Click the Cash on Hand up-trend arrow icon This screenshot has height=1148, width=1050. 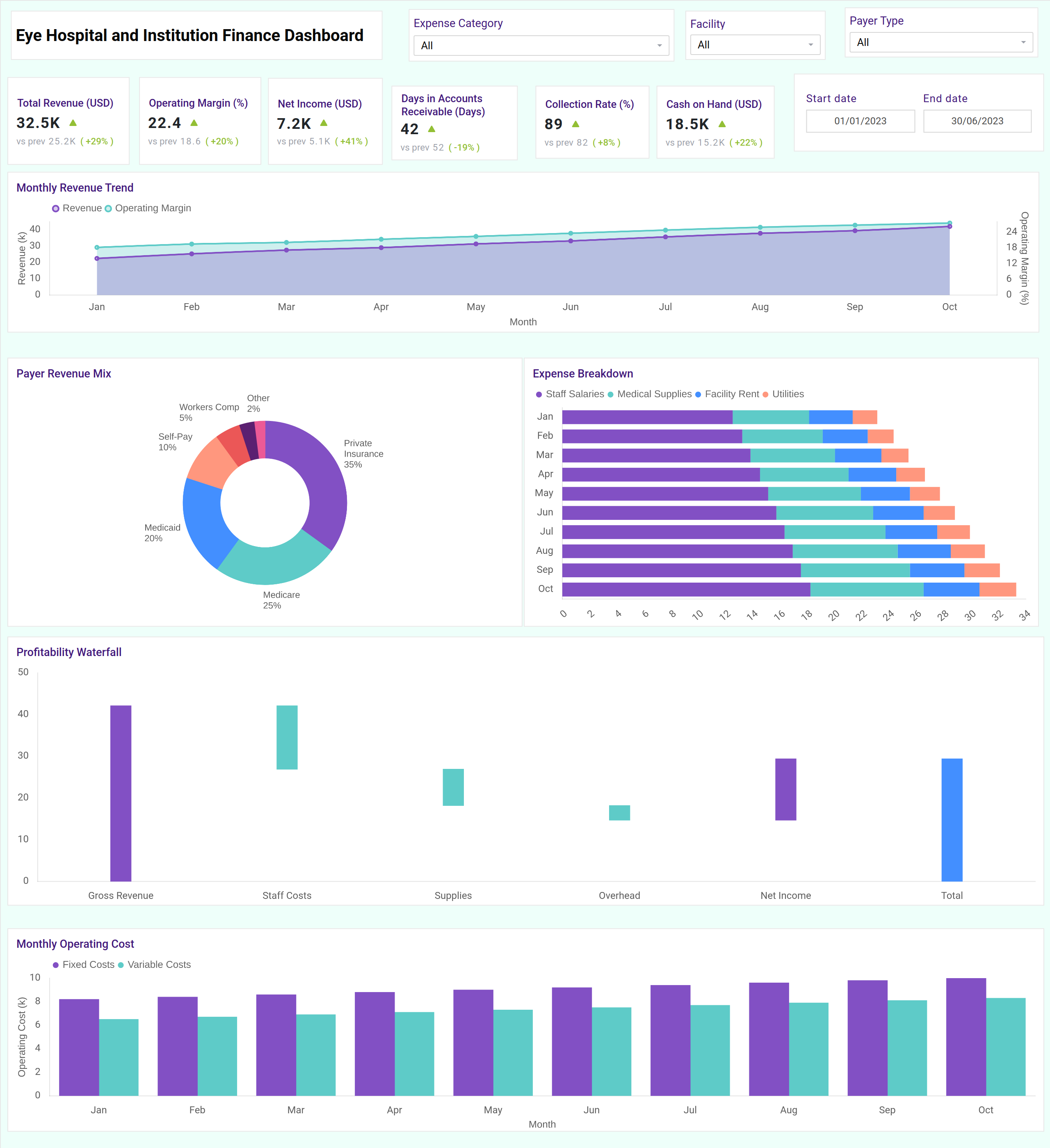pos(722,123)
